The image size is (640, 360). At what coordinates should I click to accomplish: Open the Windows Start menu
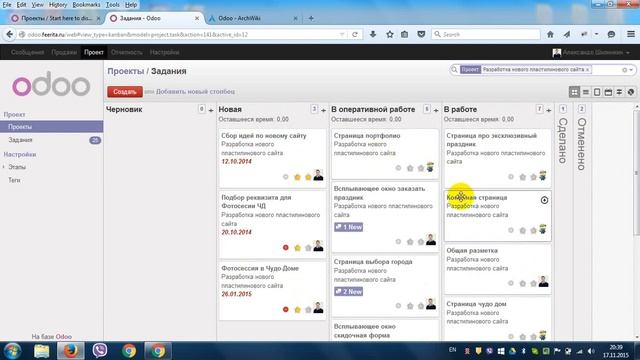13,351
